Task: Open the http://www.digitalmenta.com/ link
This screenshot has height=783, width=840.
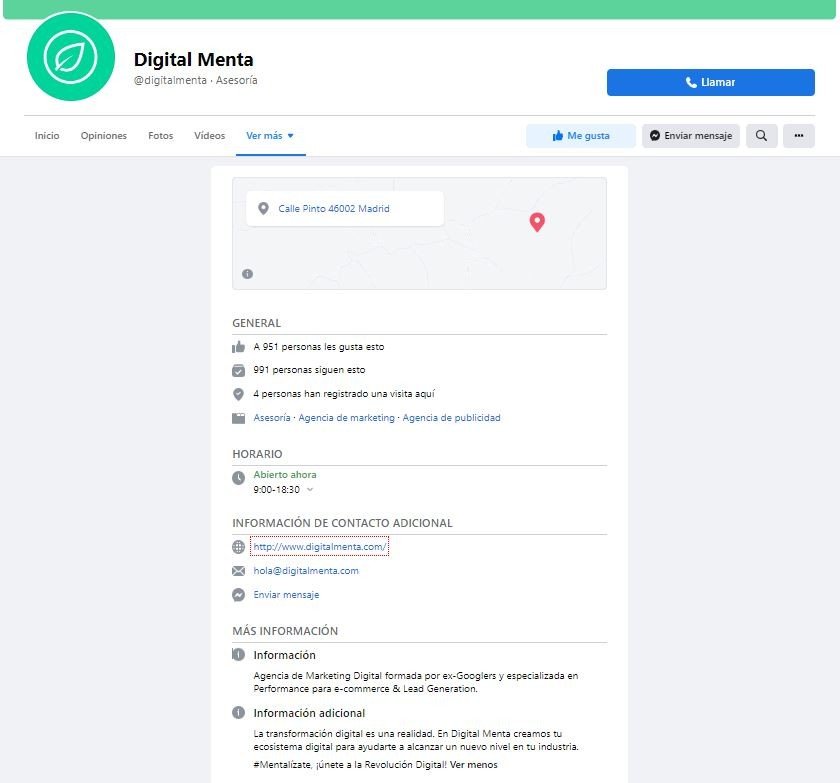Action: pyautogui.click(x=319, y=547)
